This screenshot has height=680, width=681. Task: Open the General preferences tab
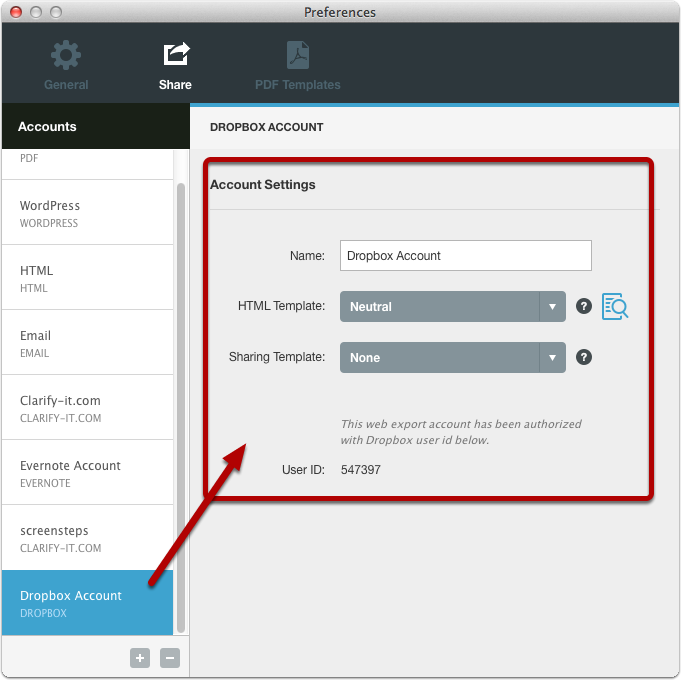66,65
